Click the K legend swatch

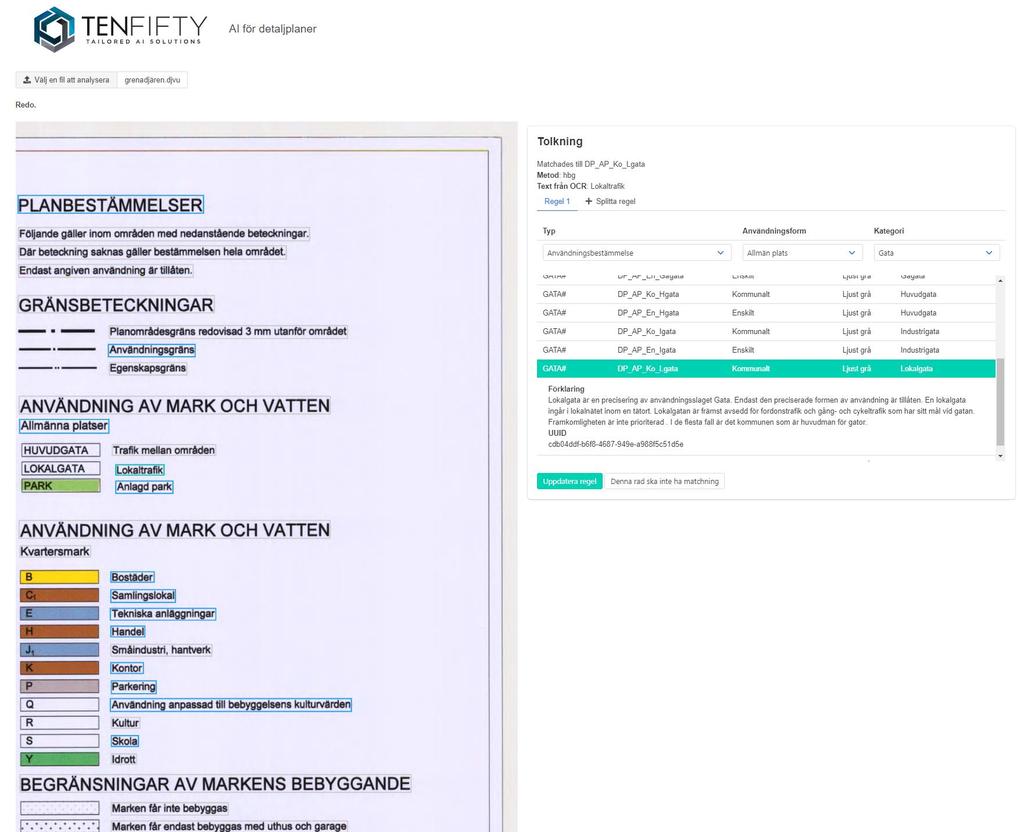(59, 667)
